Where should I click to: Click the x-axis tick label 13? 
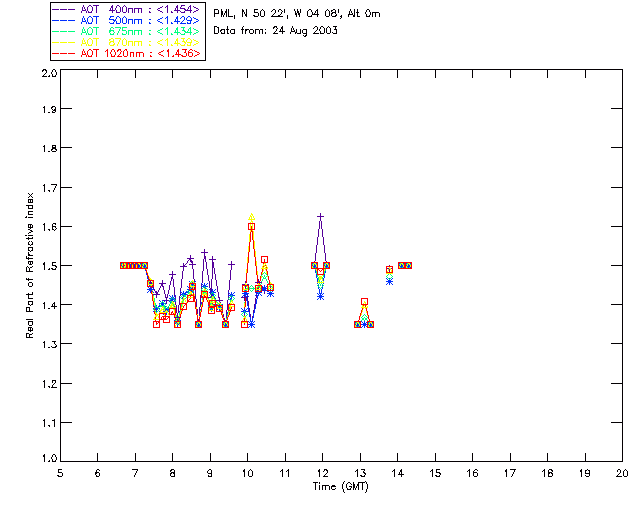(x=360, y=473)
